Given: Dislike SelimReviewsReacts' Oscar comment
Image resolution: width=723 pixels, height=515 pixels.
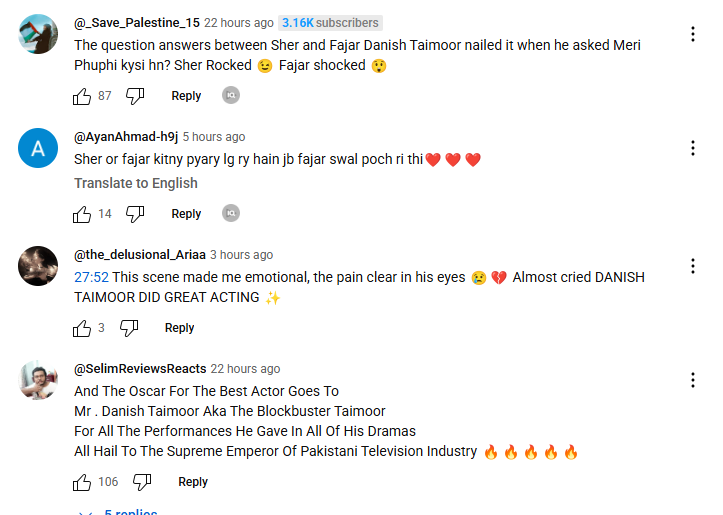Looking at the screenshot, I should coord(142,482).
